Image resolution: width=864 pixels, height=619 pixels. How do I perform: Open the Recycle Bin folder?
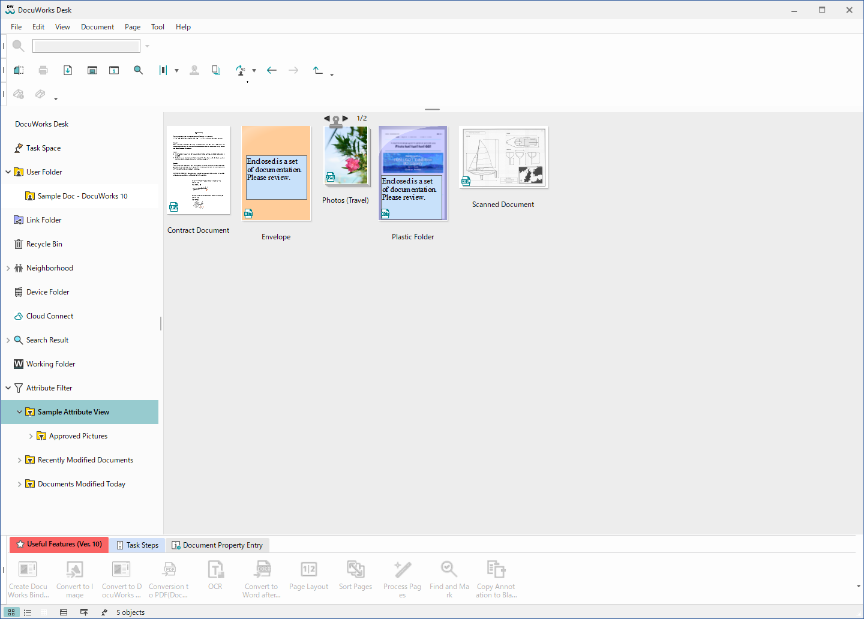pyautogui.click(x=43, y=244)
